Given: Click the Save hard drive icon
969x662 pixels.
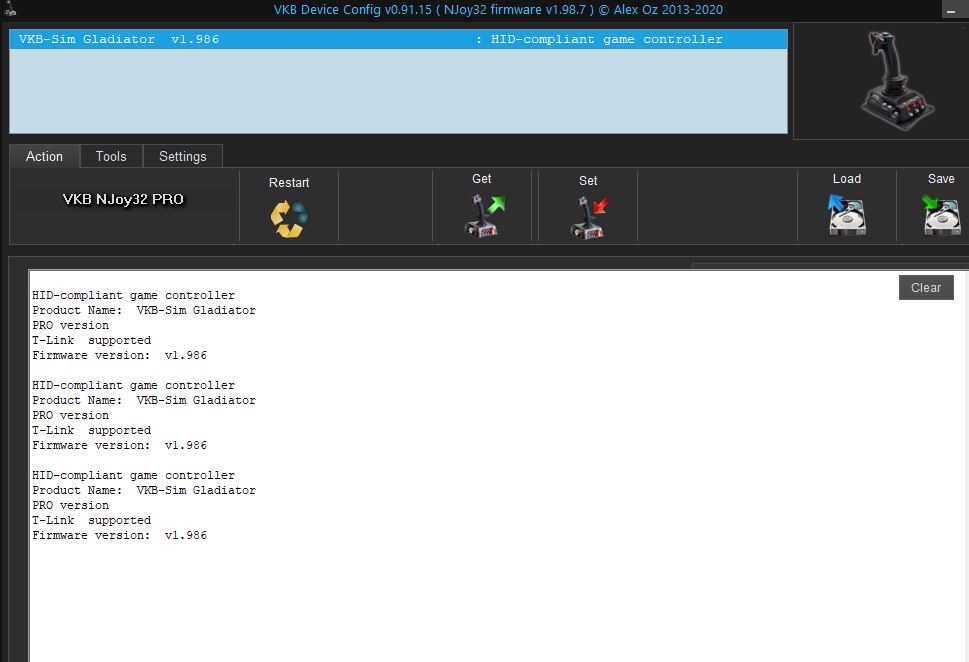Looking at the screenshot, I should [941, 214].
